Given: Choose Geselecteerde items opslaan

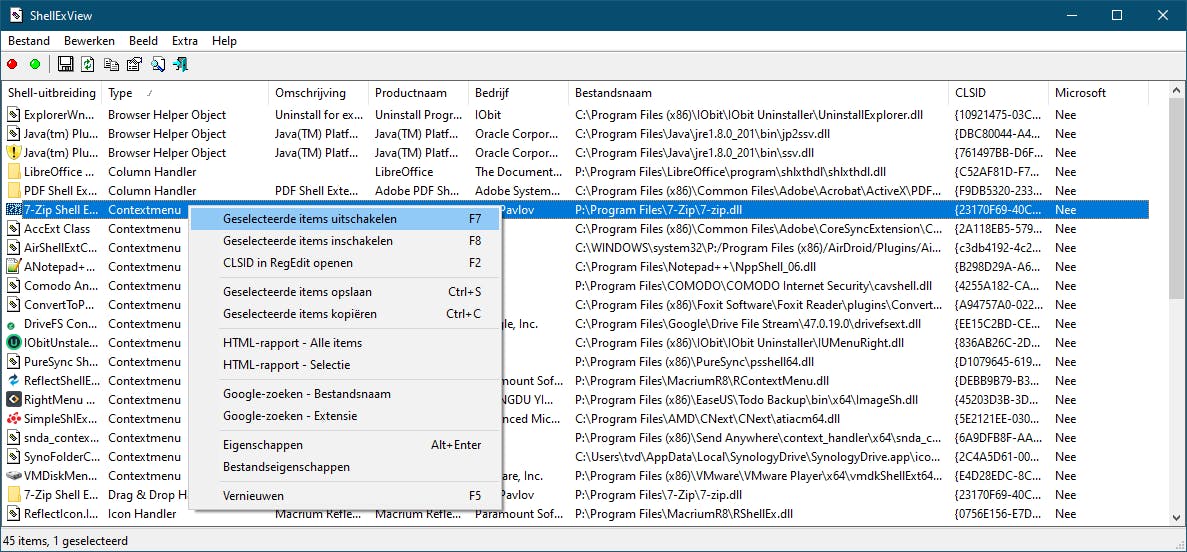Looking at the screenshot, I should click(344, 292).
